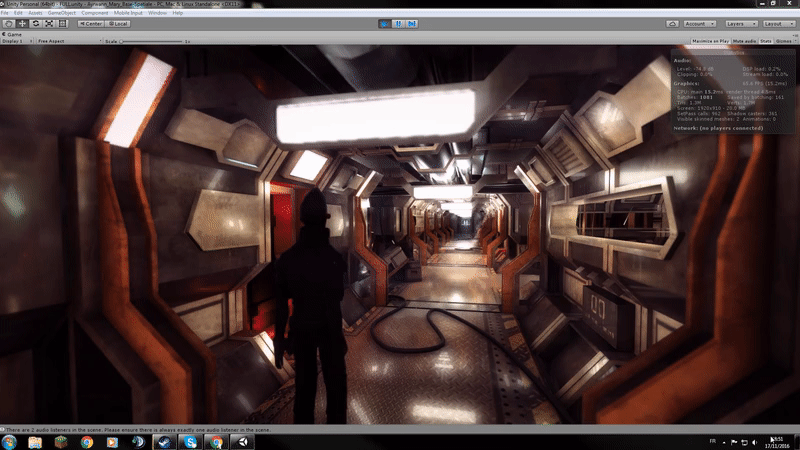Open the Game tab options menu
This screenshot has height=450, width=800.
tap(796, 35)
